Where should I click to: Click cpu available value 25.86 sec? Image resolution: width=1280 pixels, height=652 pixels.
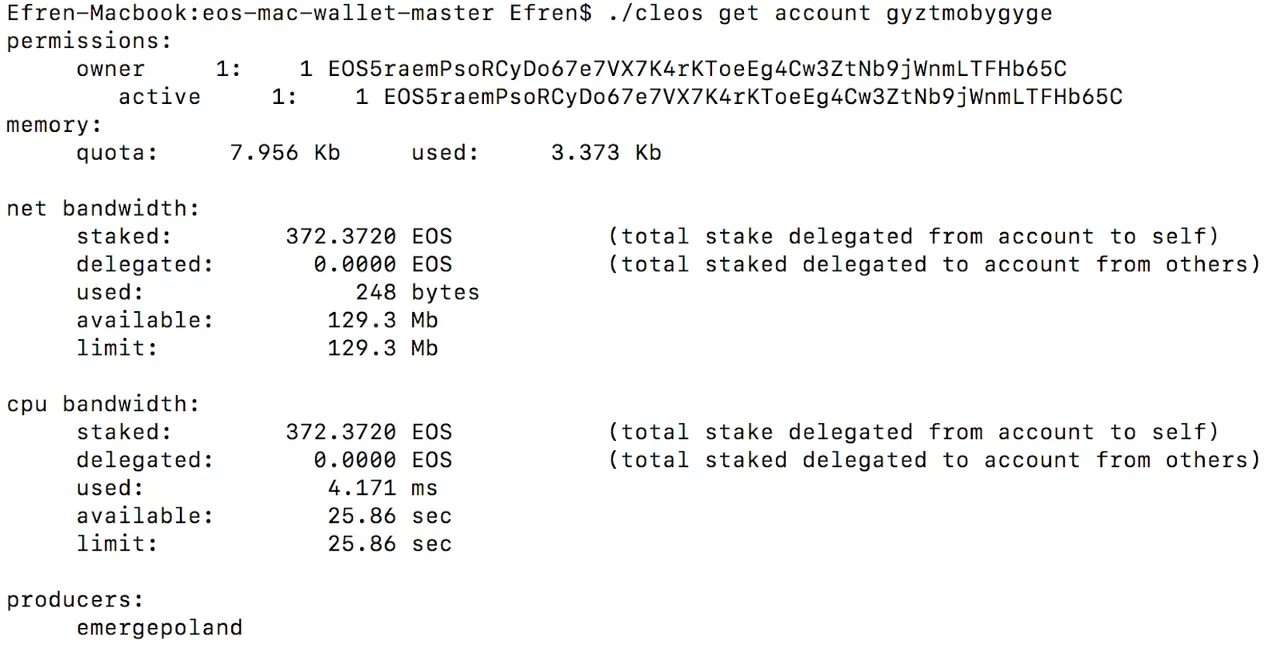coord(390,517)
